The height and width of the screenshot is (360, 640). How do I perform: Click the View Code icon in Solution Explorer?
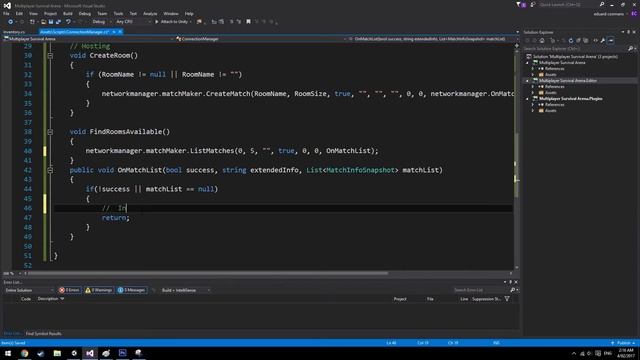tap(596, 40)
